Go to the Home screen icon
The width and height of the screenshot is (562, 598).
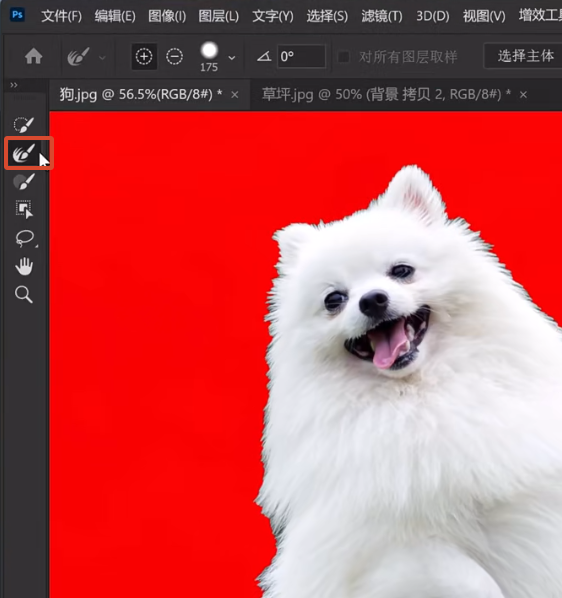point(34,56)
